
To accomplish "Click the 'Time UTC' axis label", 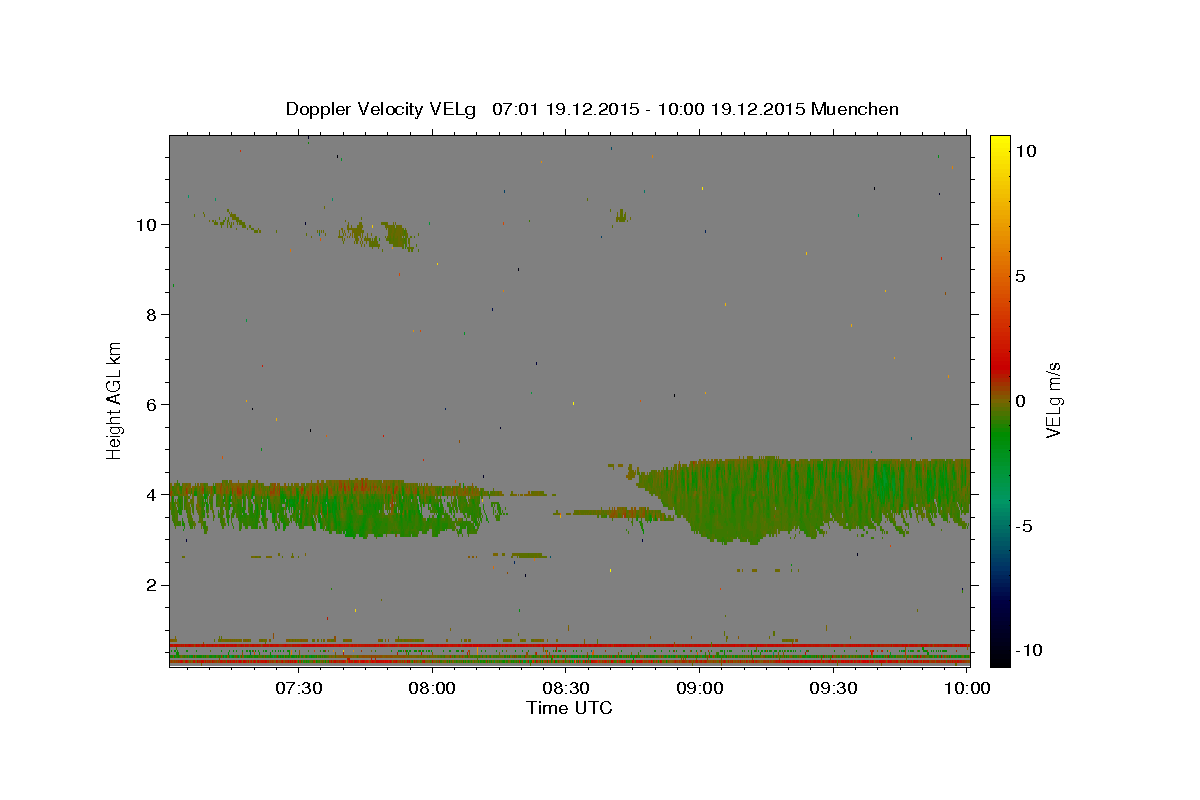I will (x=569, y=708).
